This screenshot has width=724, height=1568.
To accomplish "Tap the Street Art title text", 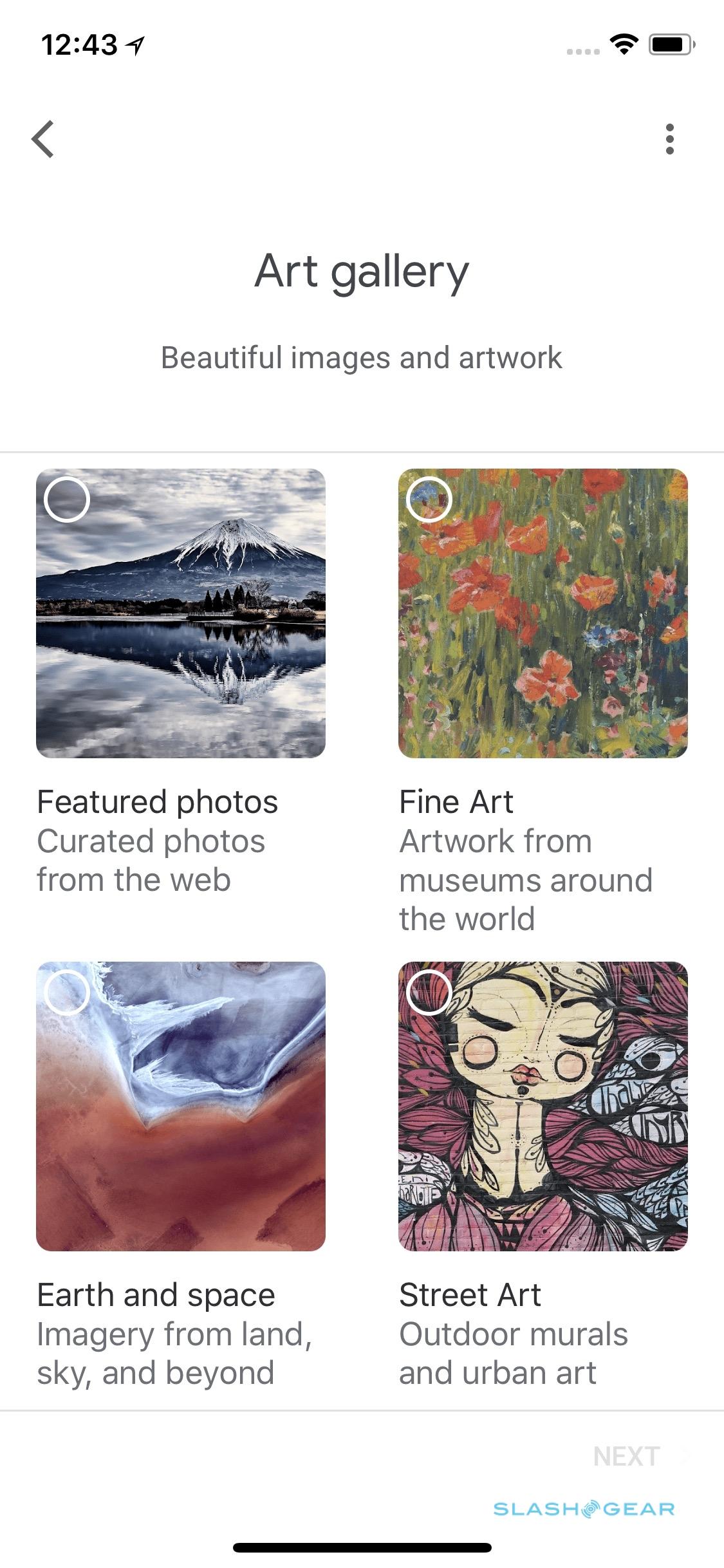I will pos(470,1295).
